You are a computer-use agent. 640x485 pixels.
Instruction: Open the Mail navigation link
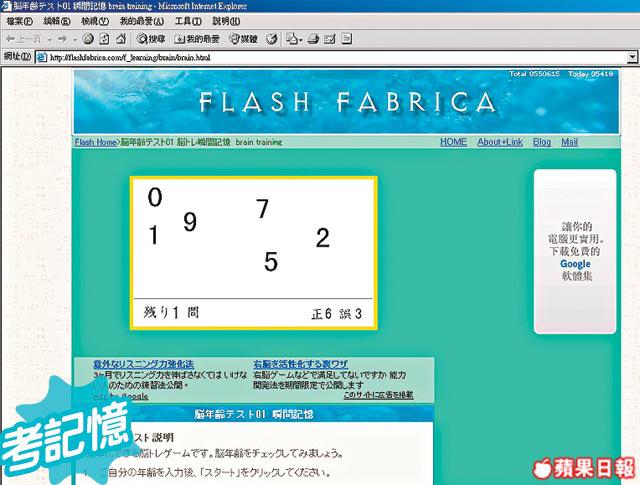[x=569, y=142]
